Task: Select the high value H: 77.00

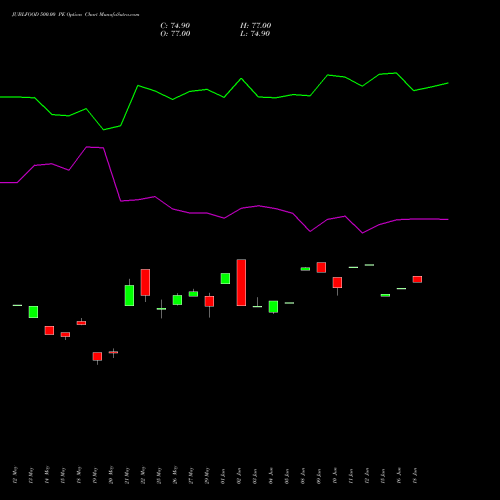Action: (256, 26)
